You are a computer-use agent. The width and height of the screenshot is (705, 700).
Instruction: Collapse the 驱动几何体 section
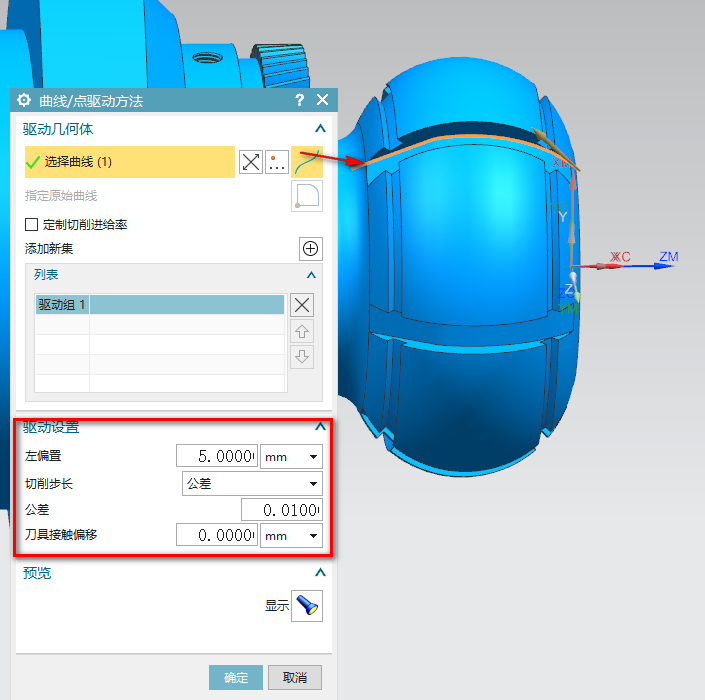coord(320,129)
